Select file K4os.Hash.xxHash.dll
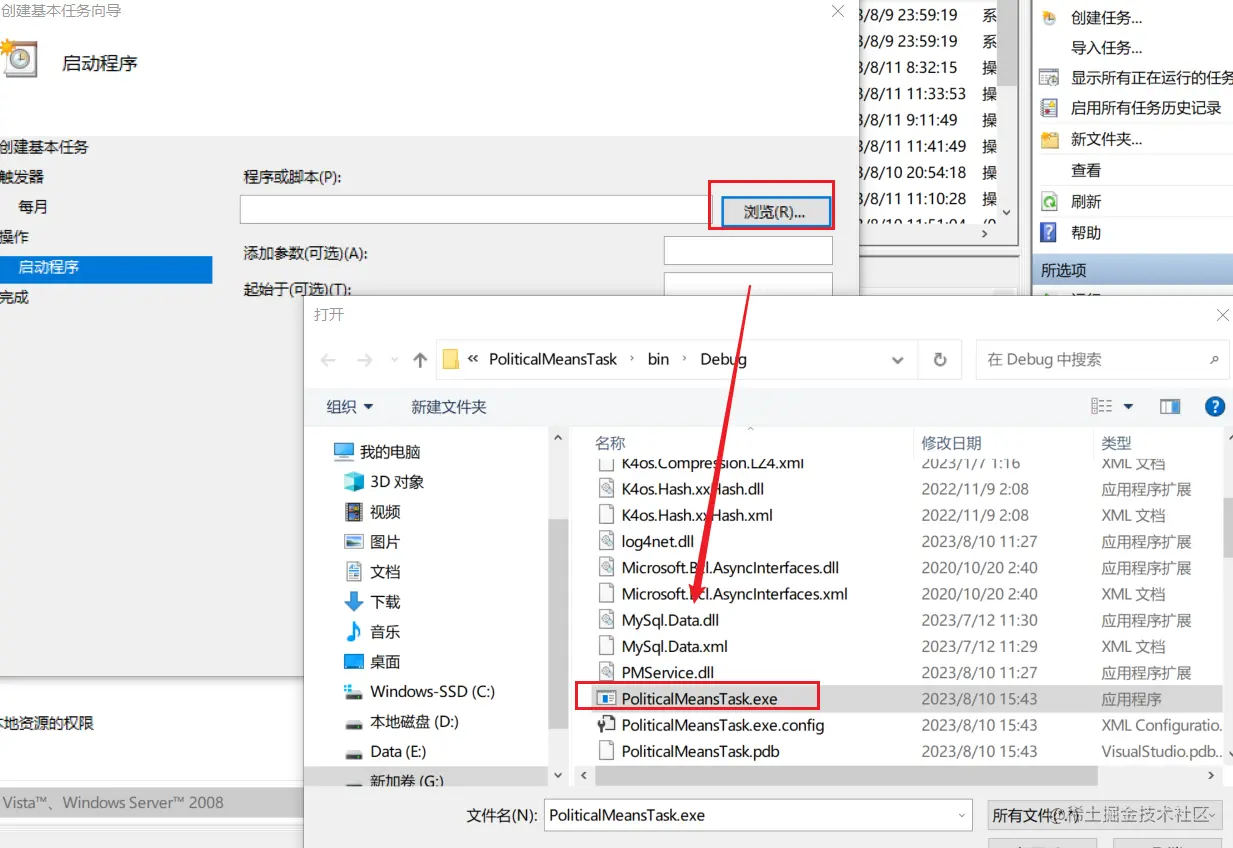1233x848 pixels. [x=692, y=489]
